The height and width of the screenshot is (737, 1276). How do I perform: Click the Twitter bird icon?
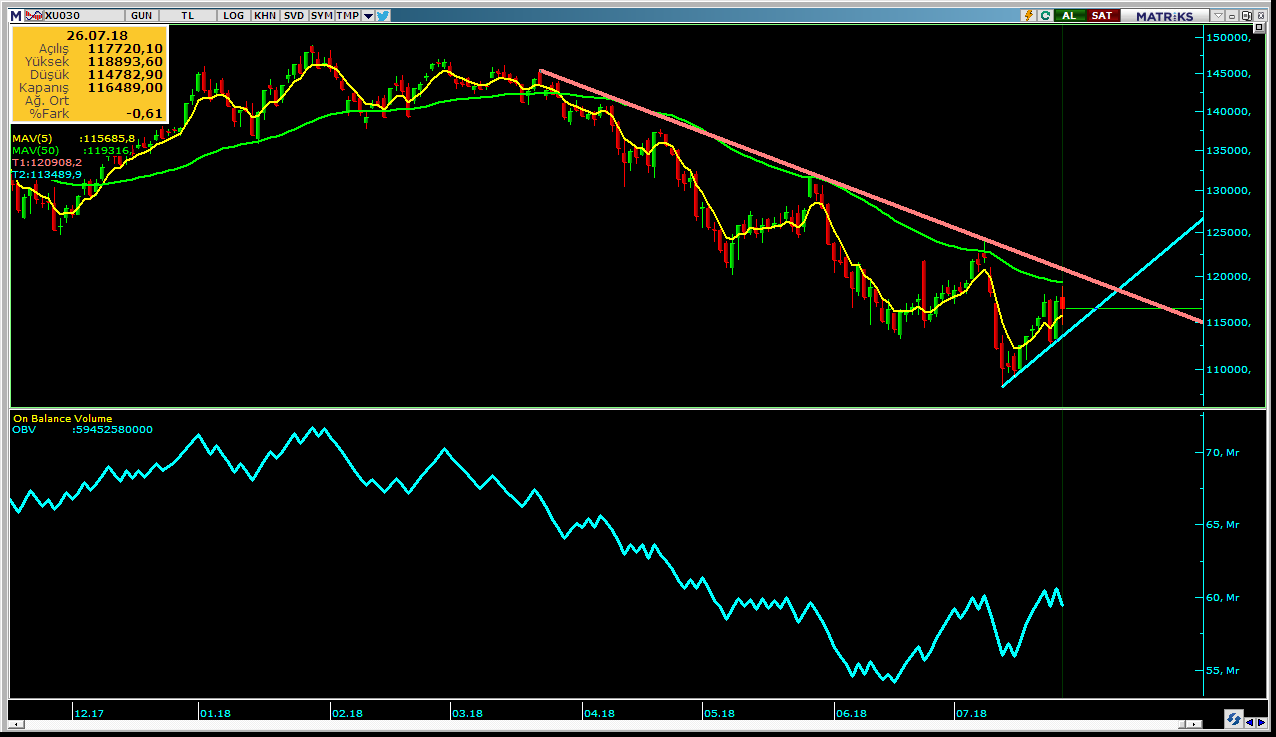pyautogui.click(x=384, y=15)
